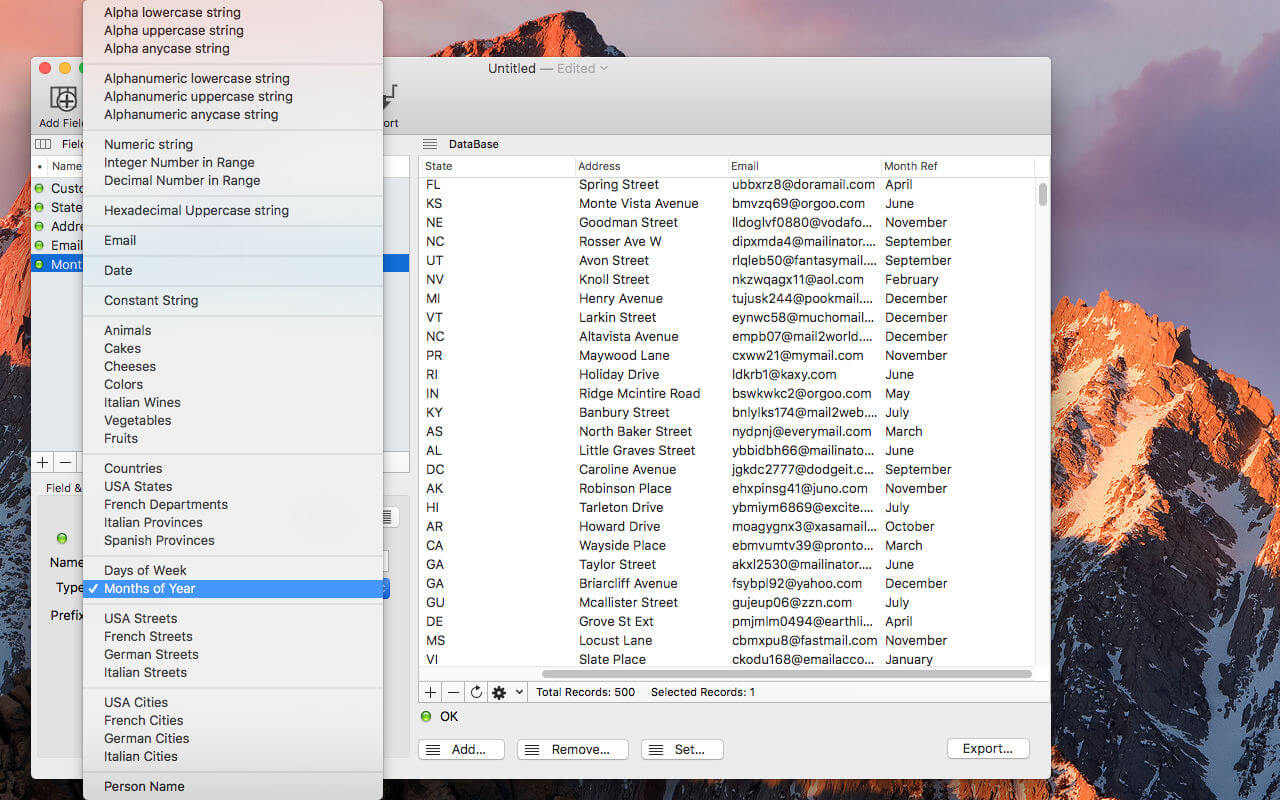Select the USA States type option
Viewport: 1280px width, 800px height.
pos(138,486)
